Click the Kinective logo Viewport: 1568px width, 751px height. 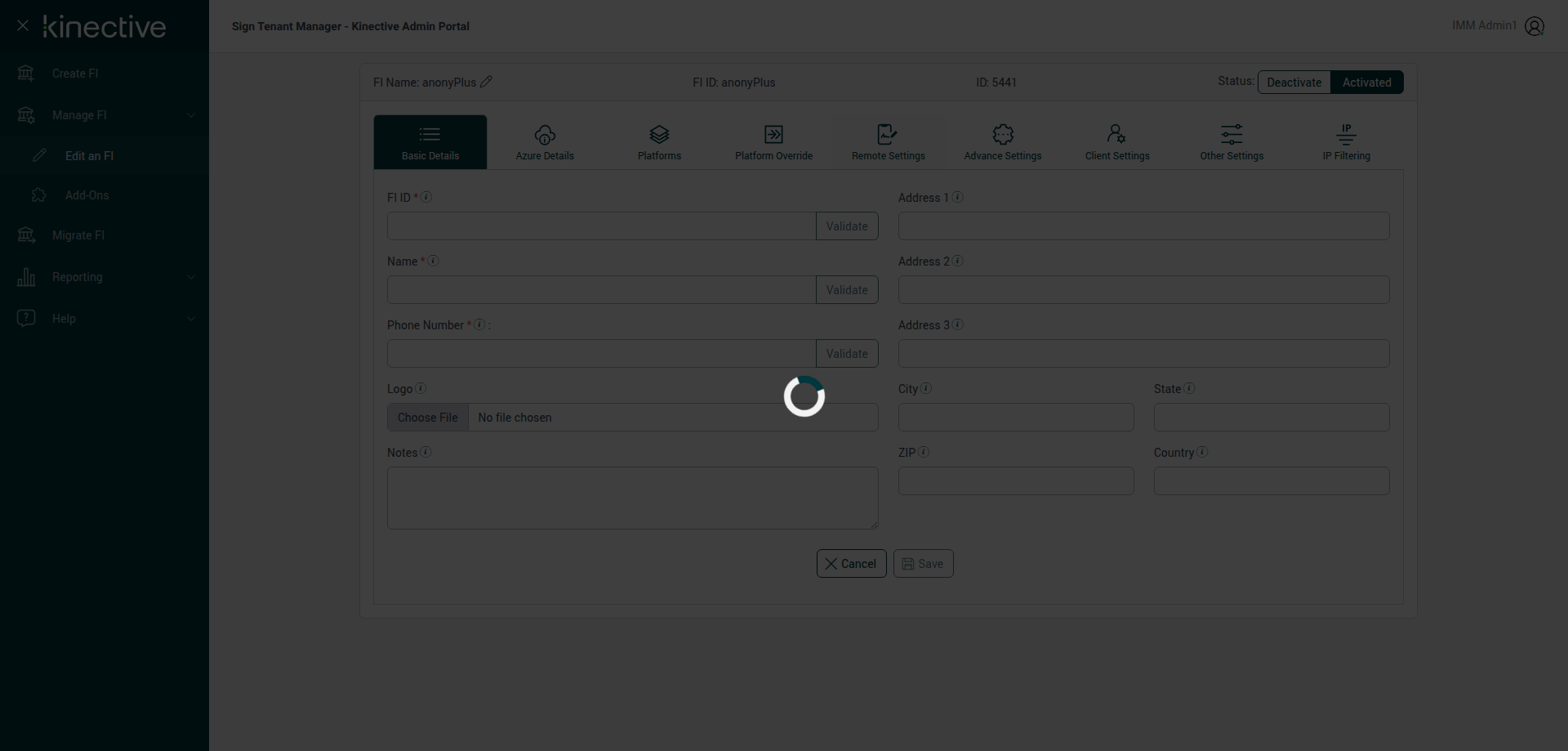pos(105,26)
